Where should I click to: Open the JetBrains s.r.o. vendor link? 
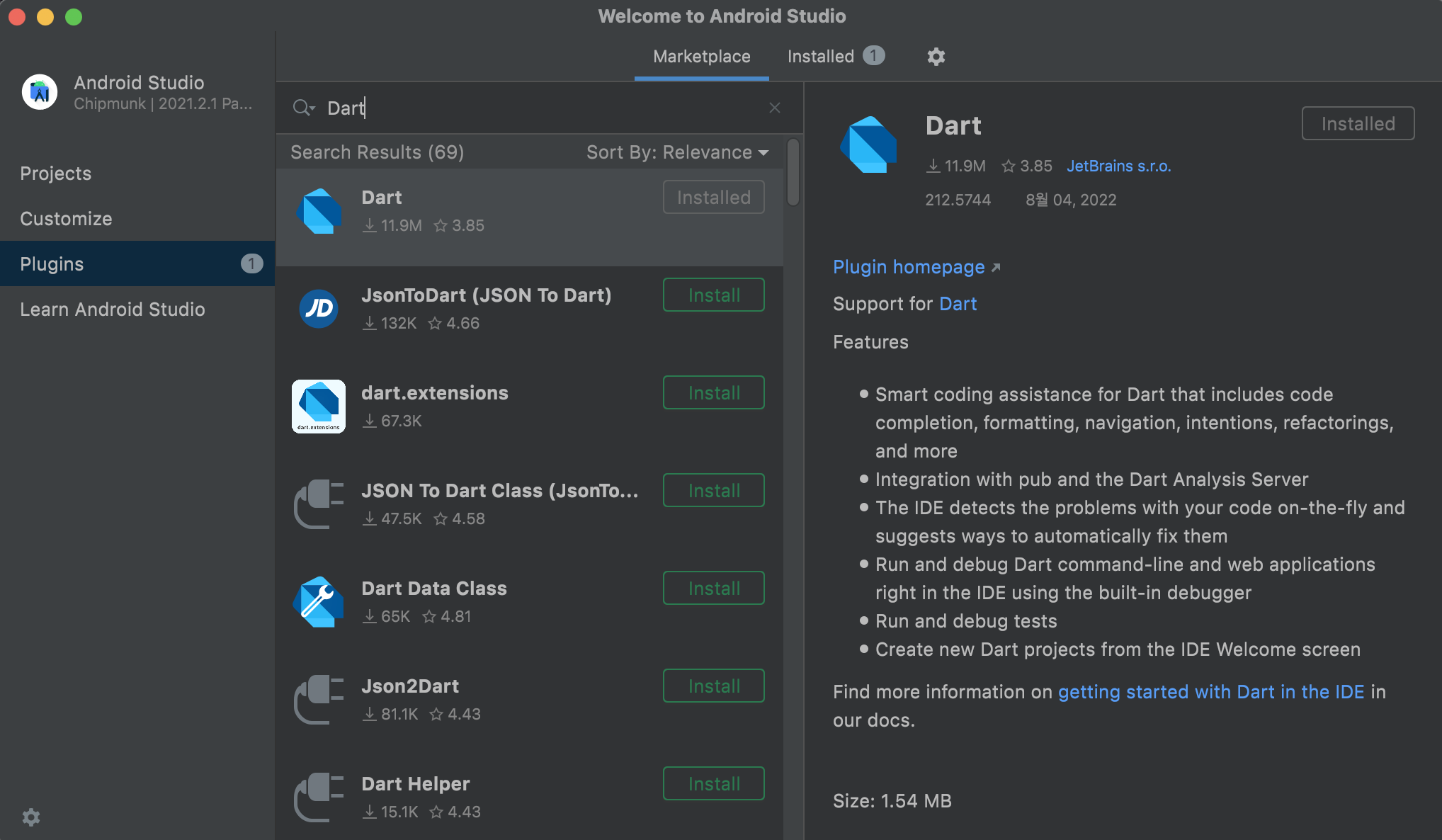click(1118, 166)
